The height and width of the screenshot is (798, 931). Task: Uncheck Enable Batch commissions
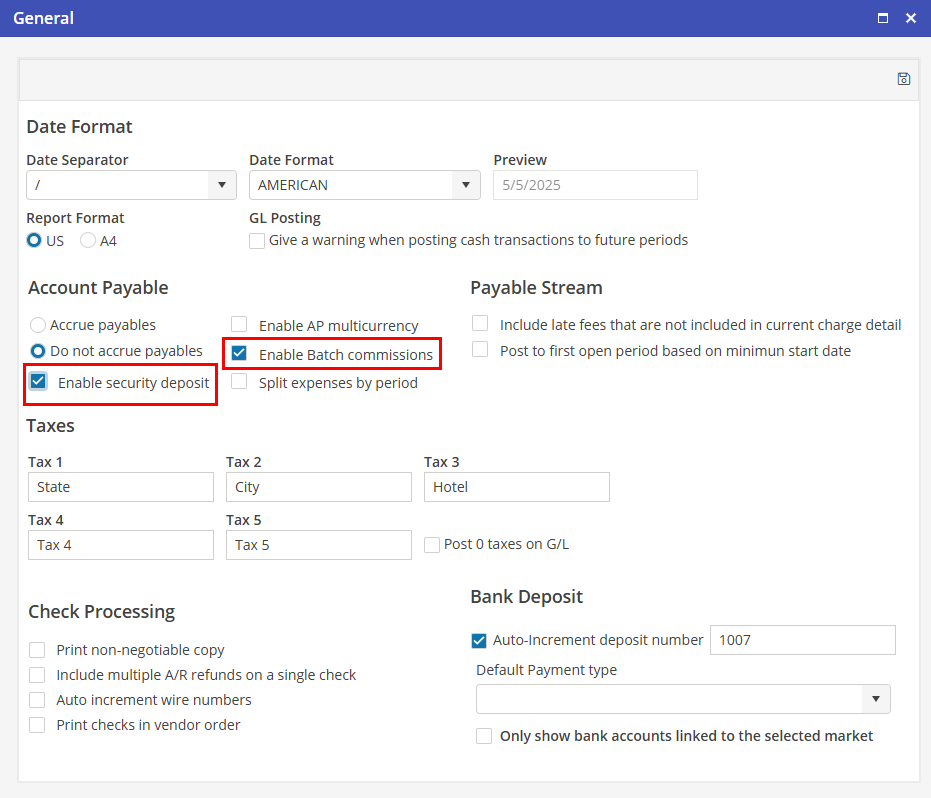(x=239, y=354)
